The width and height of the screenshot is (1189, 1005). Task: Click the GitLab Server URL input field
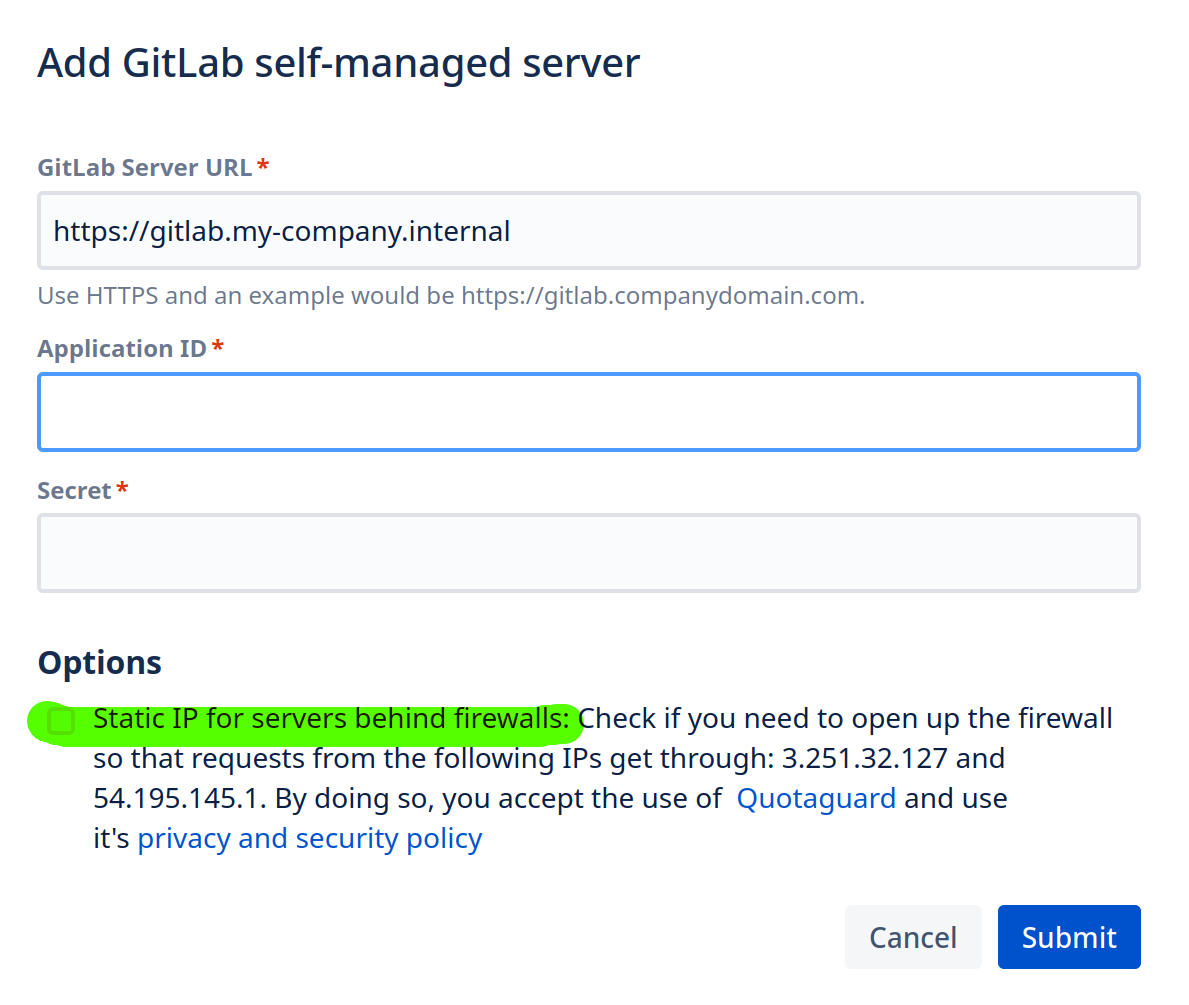click(x=588, y=232)
